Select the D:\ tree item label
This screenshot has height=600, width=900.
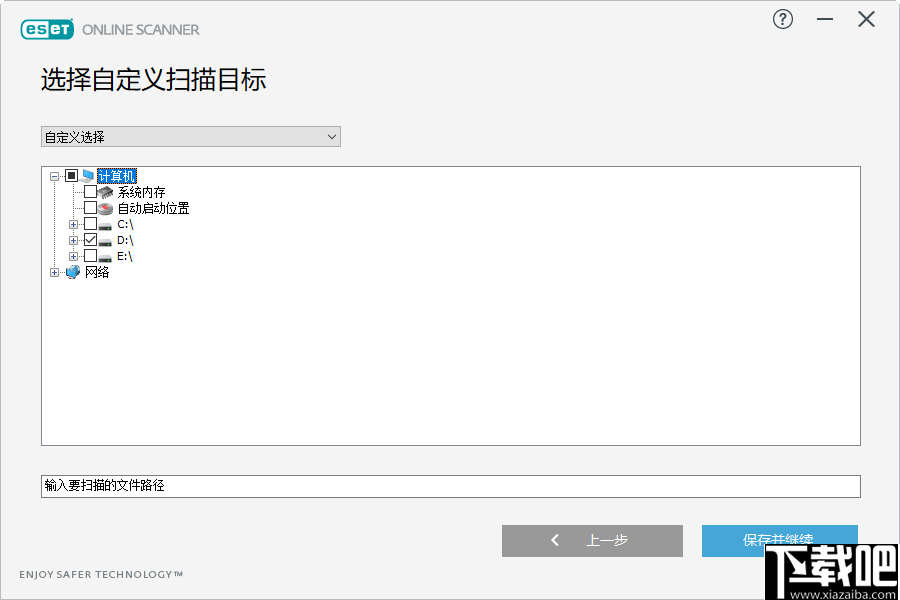pos(126,240)
